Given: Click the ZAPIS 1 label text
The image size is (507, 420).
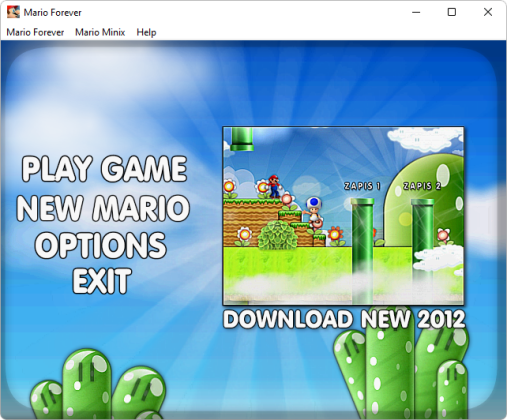Looking at the screenshot, I should click(x=362, y=186).
